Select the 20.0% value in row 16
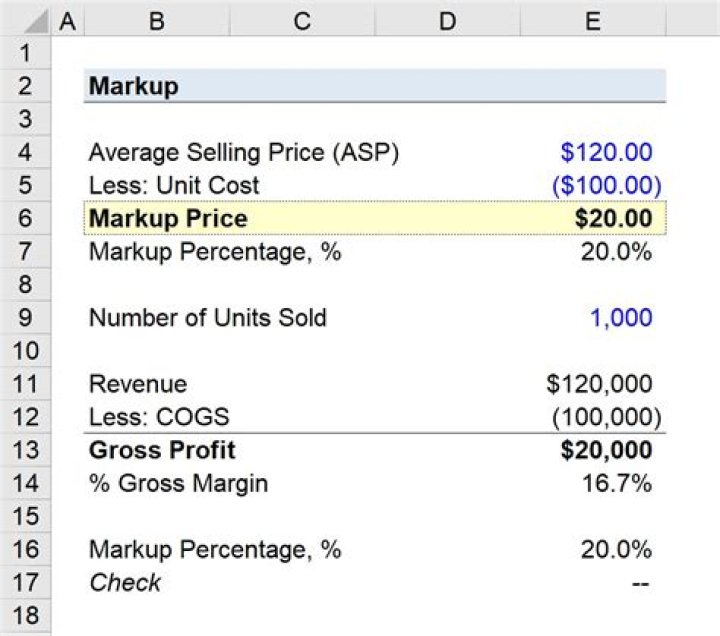This screenshot has width=720, height=636. click(x=616, y=550)
